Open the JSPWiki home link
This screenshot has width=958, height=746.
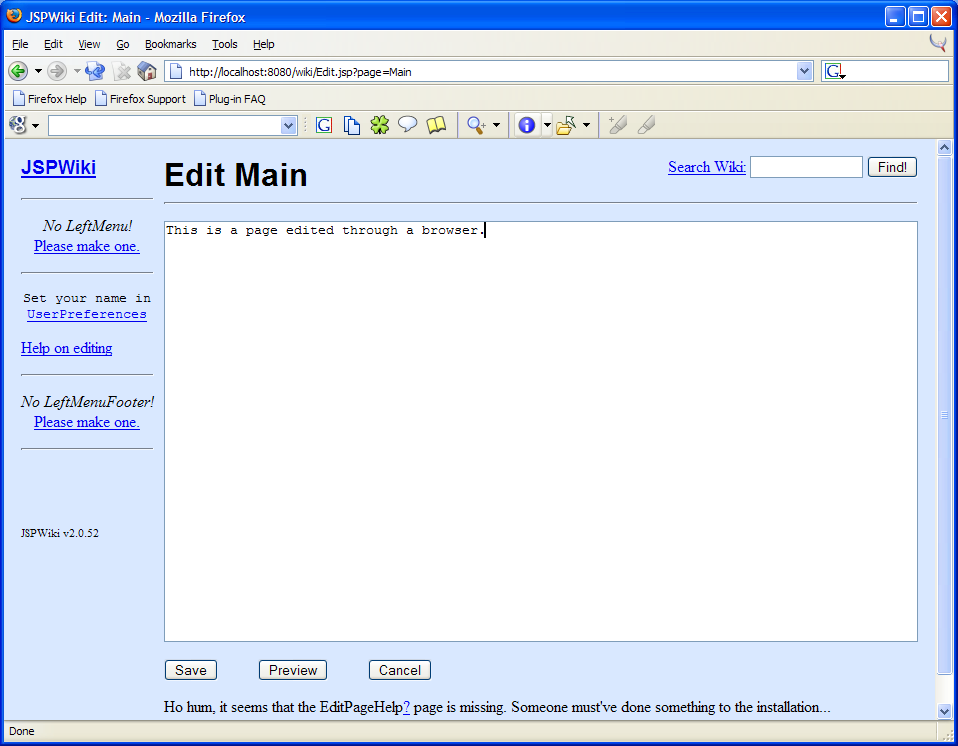pyautogui.click(x=59, y=167)
